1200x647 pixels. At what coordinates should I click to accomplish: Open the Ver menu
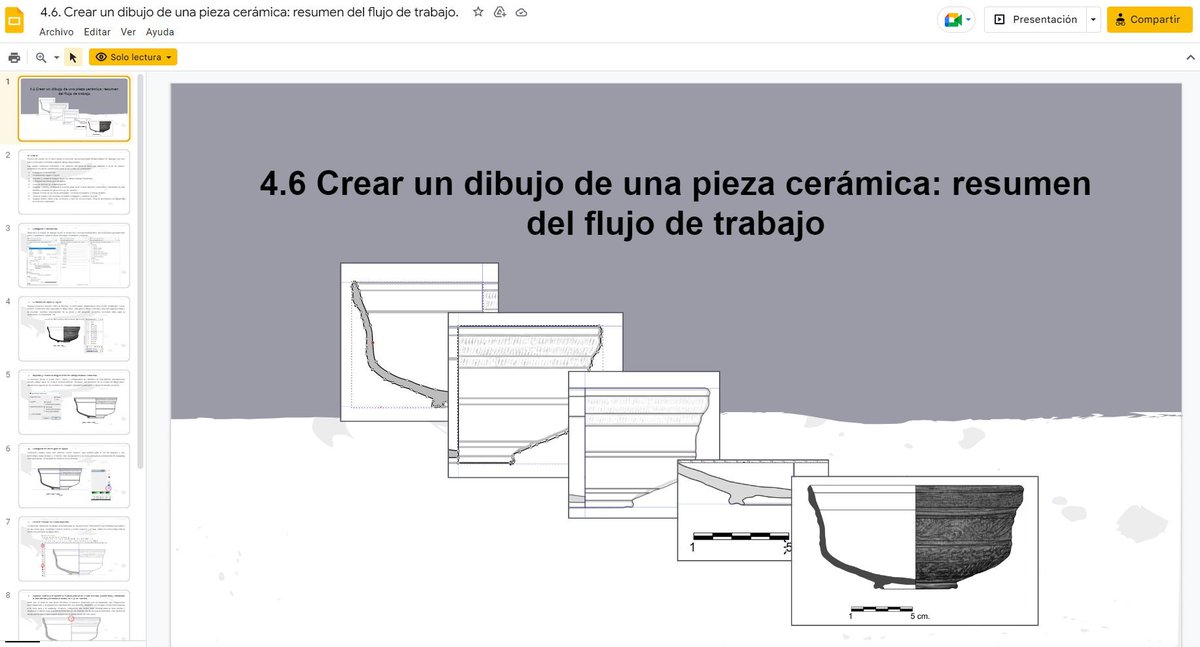click(128, 31)
